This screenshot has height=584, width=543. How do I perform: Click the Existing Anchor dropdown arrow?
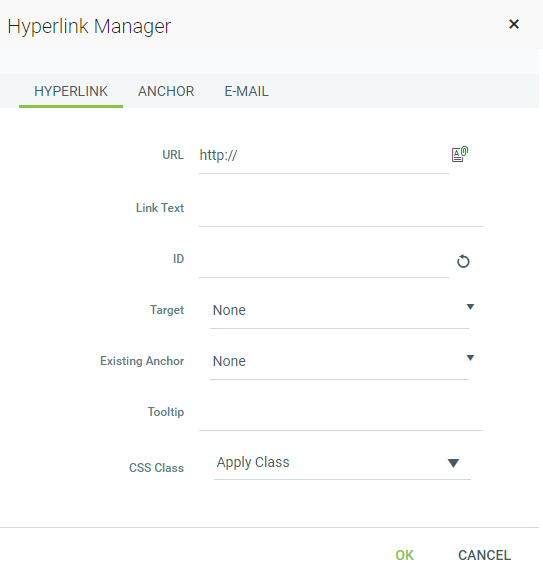point(470,358)
